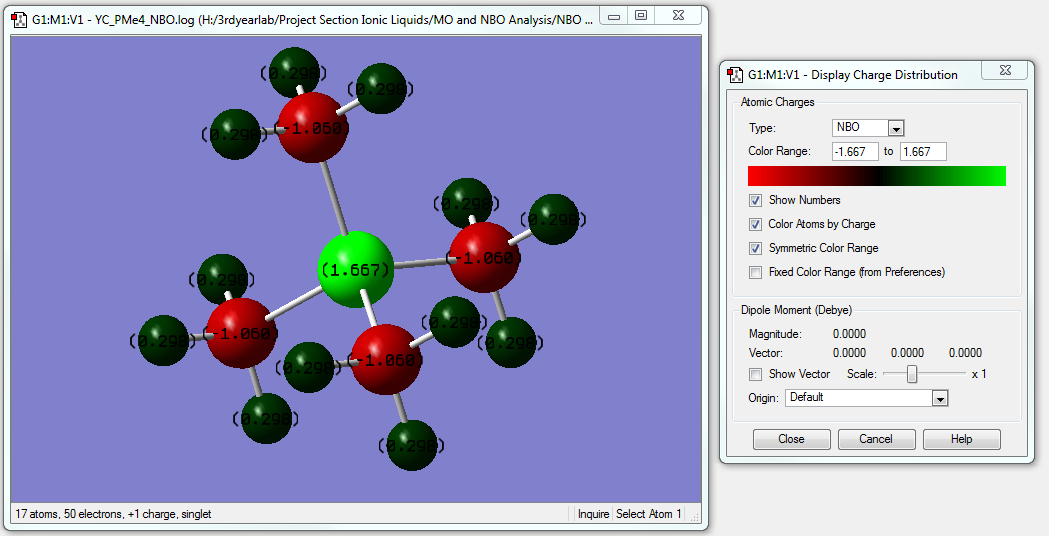This screenshot has width=1049, height=536.
Task: Click the Color Range minimum field showing -1.667
Action: click(x=854, y=152)
